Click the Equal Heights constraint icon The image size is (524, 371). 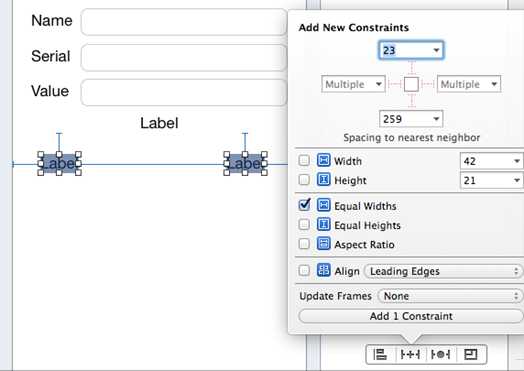323,225
